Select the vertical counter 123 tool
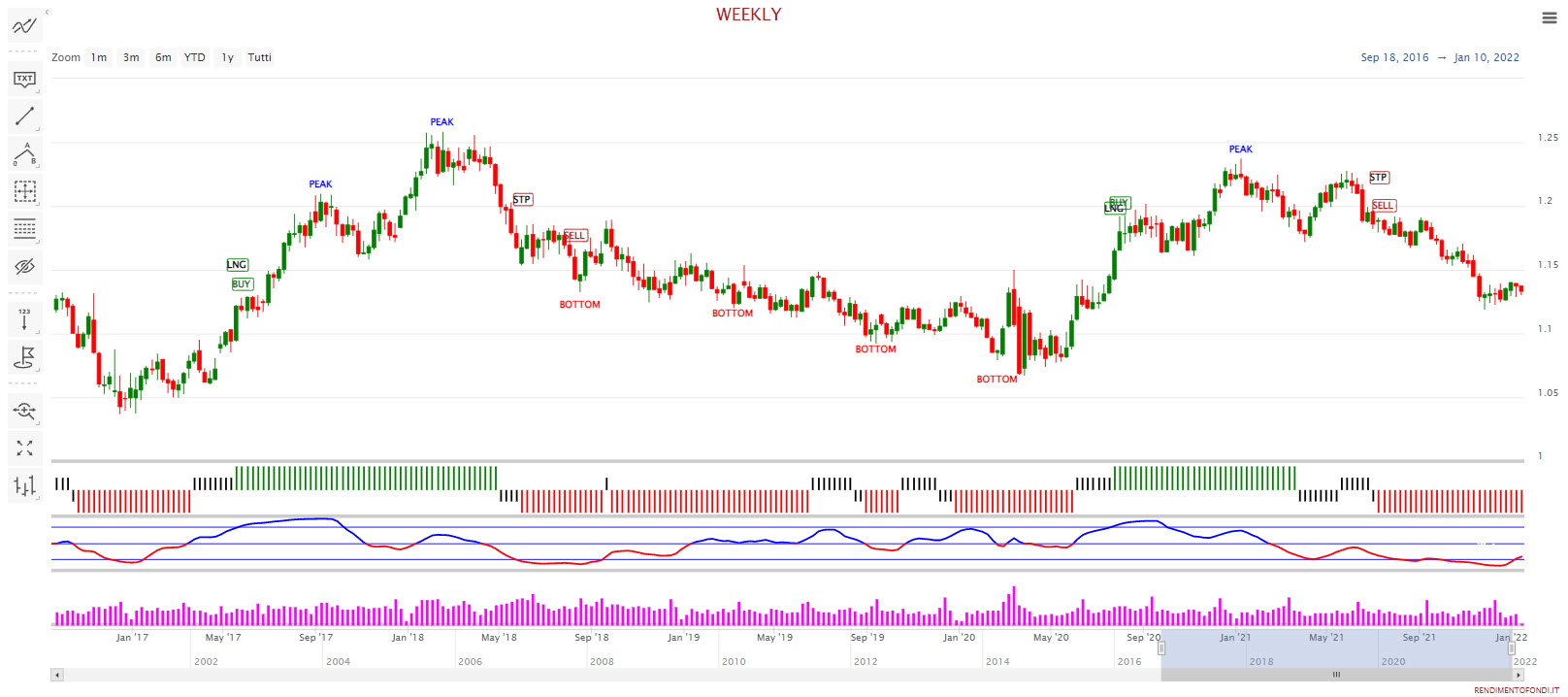This screenshot has height=697, width=1568. (x=24, y=319)
